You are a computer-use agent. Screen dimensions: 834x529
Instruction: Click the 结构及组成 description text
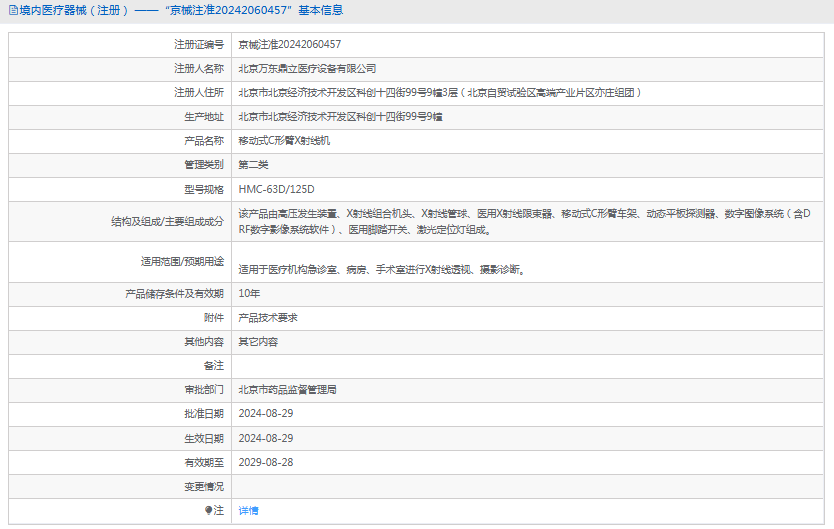point(524,222)
